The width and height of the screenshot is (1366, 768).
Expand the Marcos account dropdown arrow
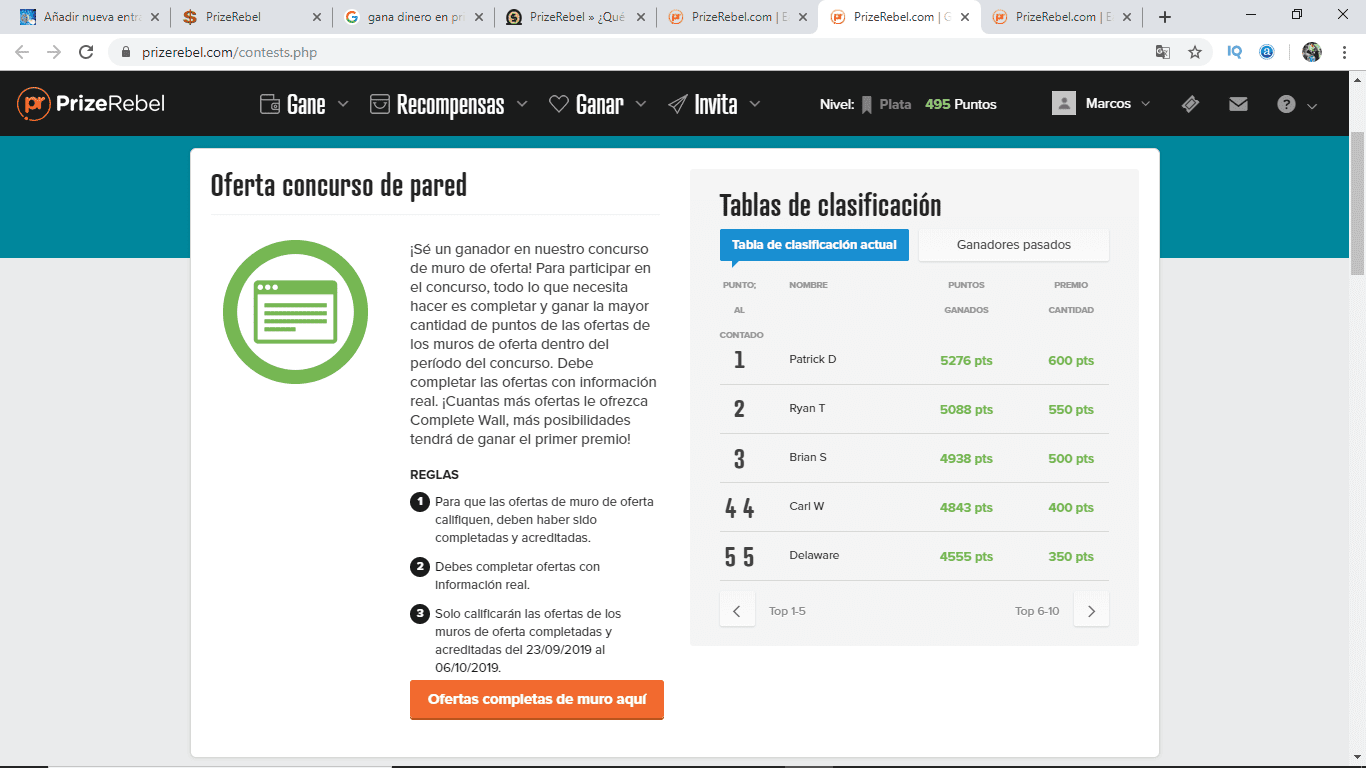tap(1146, 104)
